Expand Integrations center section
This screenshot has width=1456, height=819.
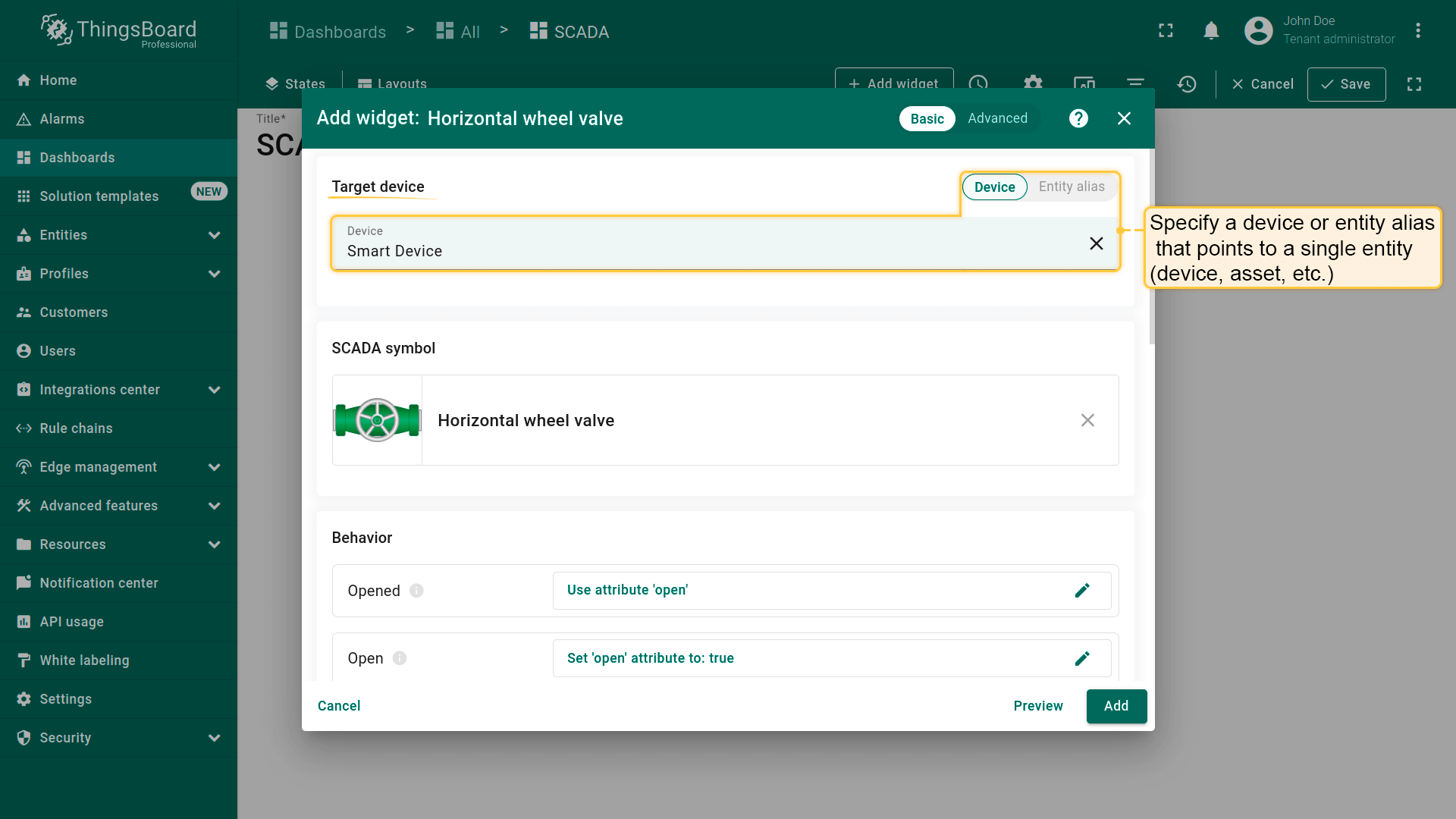tap(215, 390)
